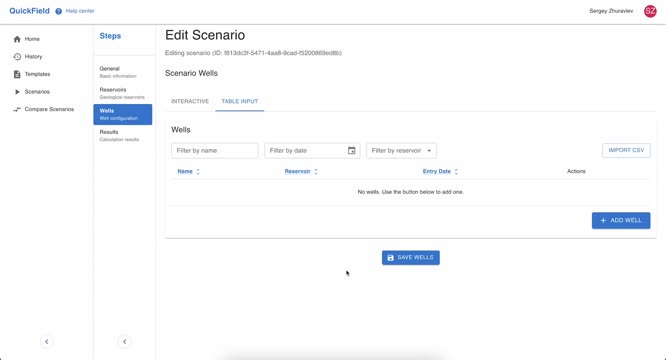Click the Actions column header
Screen dimensions: 666x360
click(x=576, y=172)
